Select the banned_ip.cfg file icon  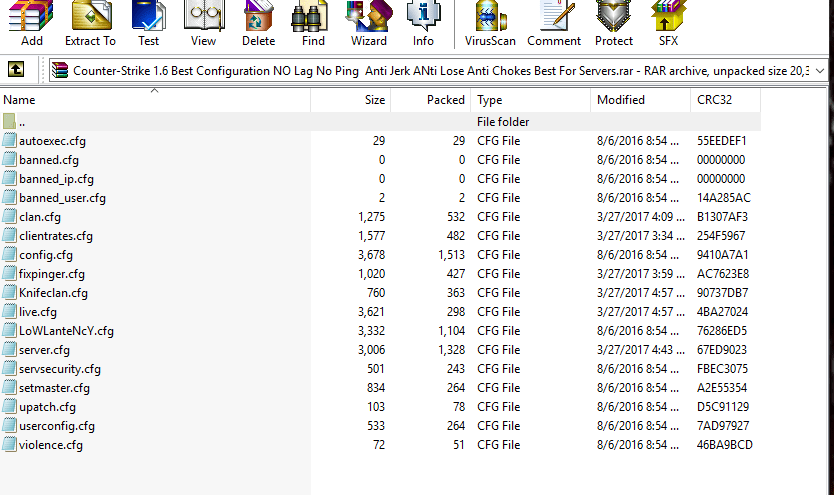[9, 179]
